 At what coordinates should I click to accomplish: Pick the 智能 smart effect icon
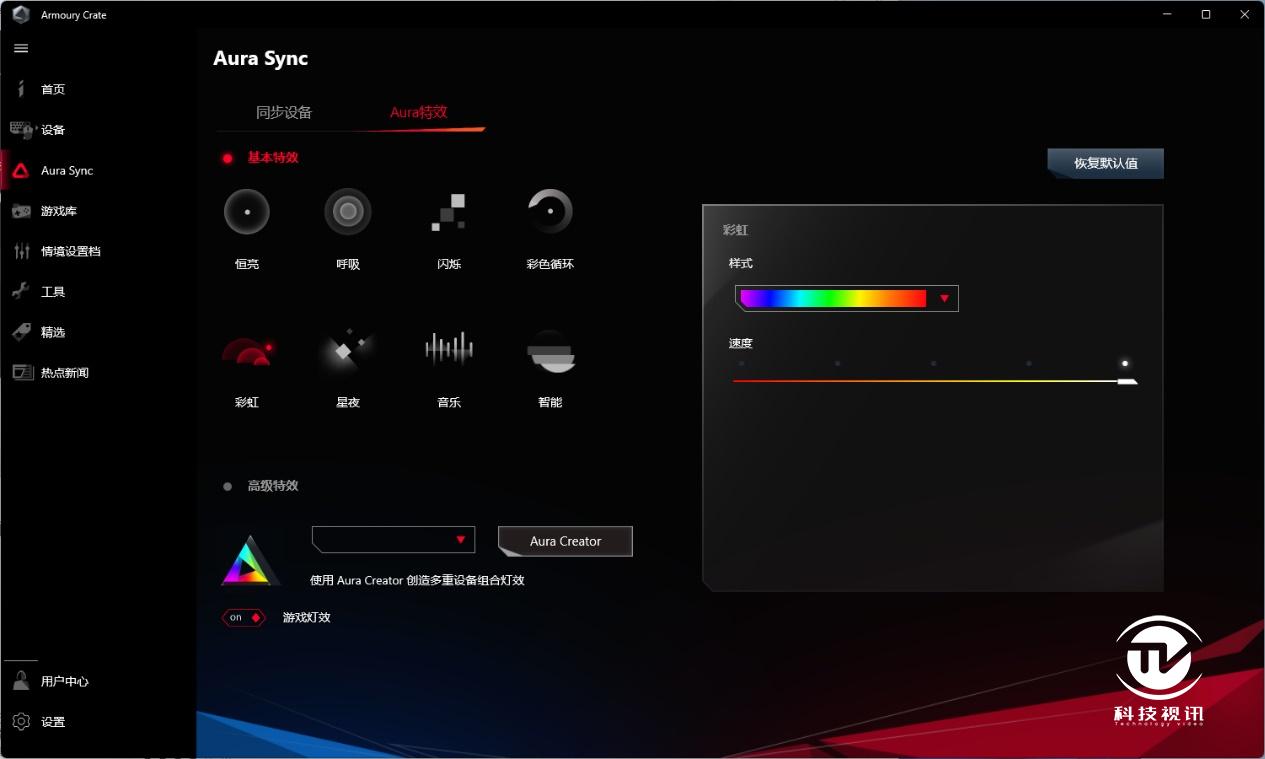pyautogui.click(x=550, y=351)
